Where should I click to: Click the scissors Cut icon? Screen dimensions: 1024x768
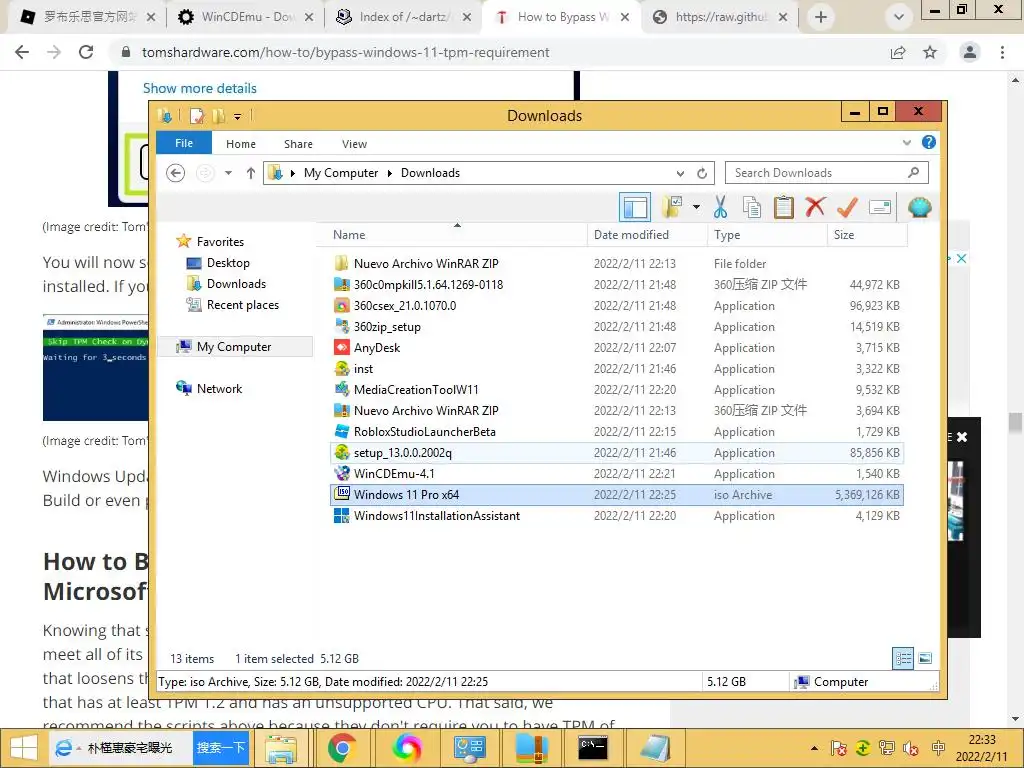720,208
